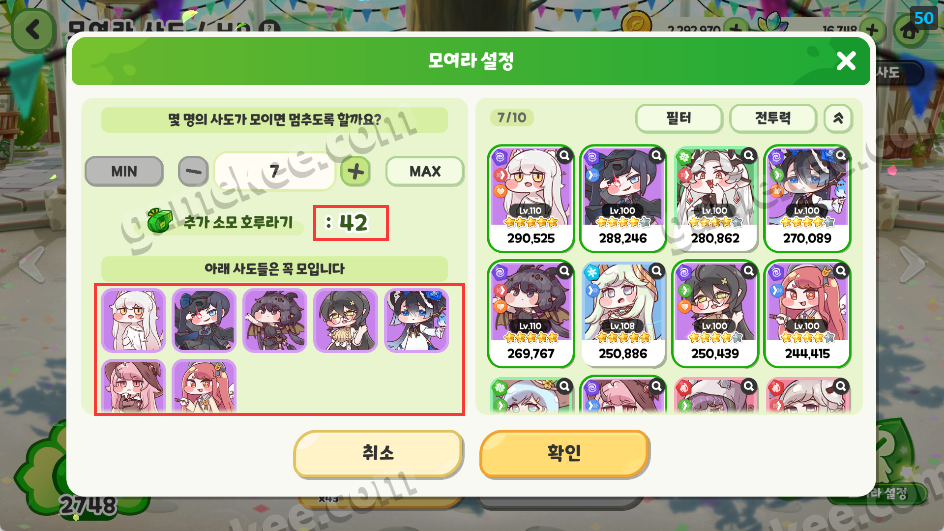
Task: Toggle selection of the 250,886 Lv.108 character
Action: click(623, 314)
